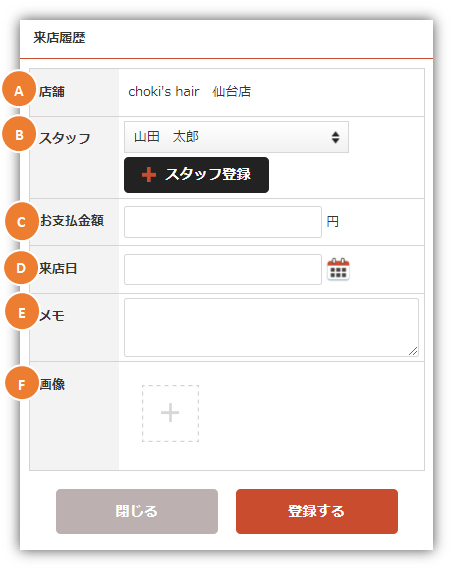Click the choki's hair 仙台店 store name

(189, 91)
